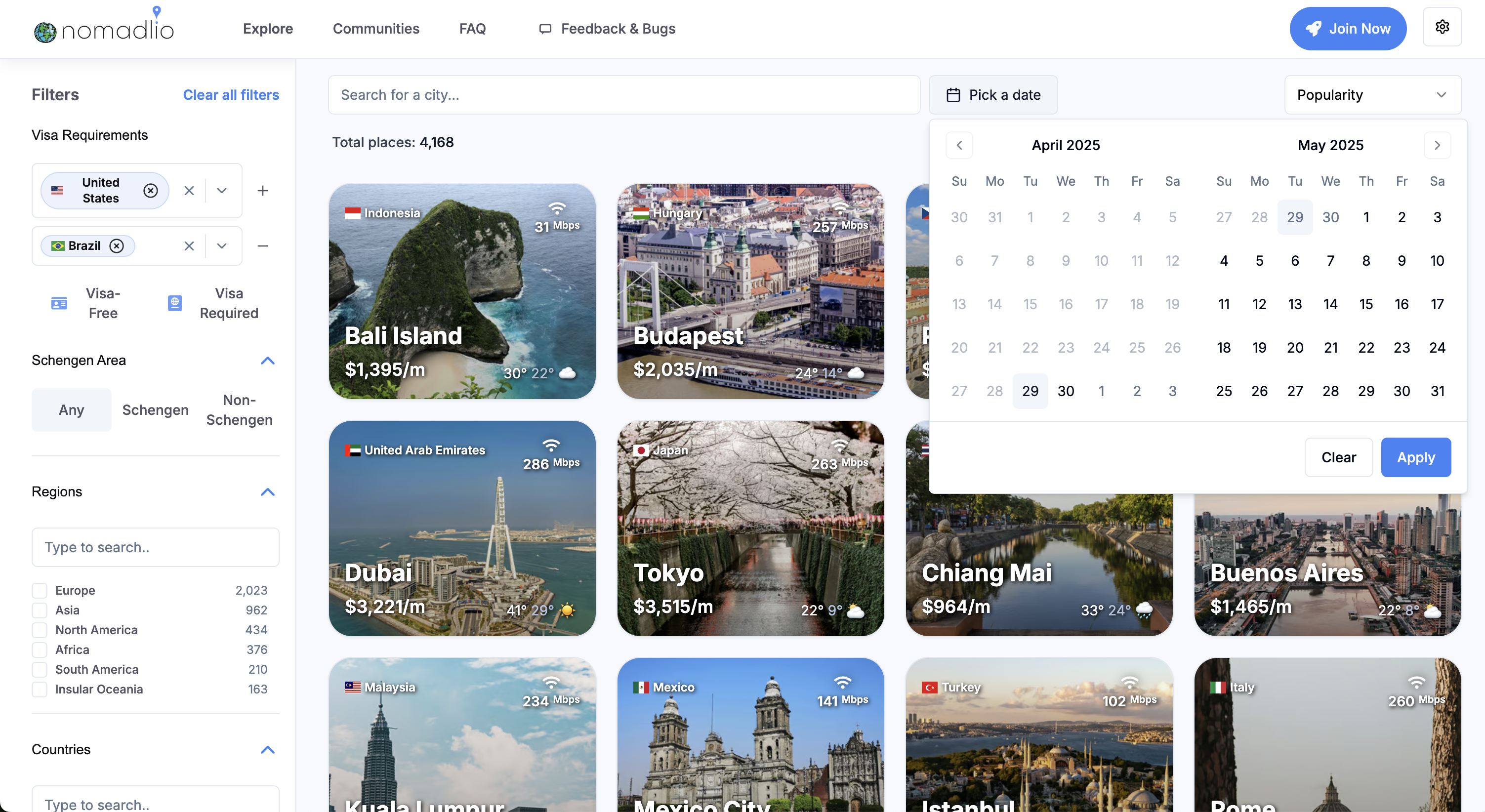Click the Countries search field
This screenshot has width=1485, height=812.
point(156,799)
